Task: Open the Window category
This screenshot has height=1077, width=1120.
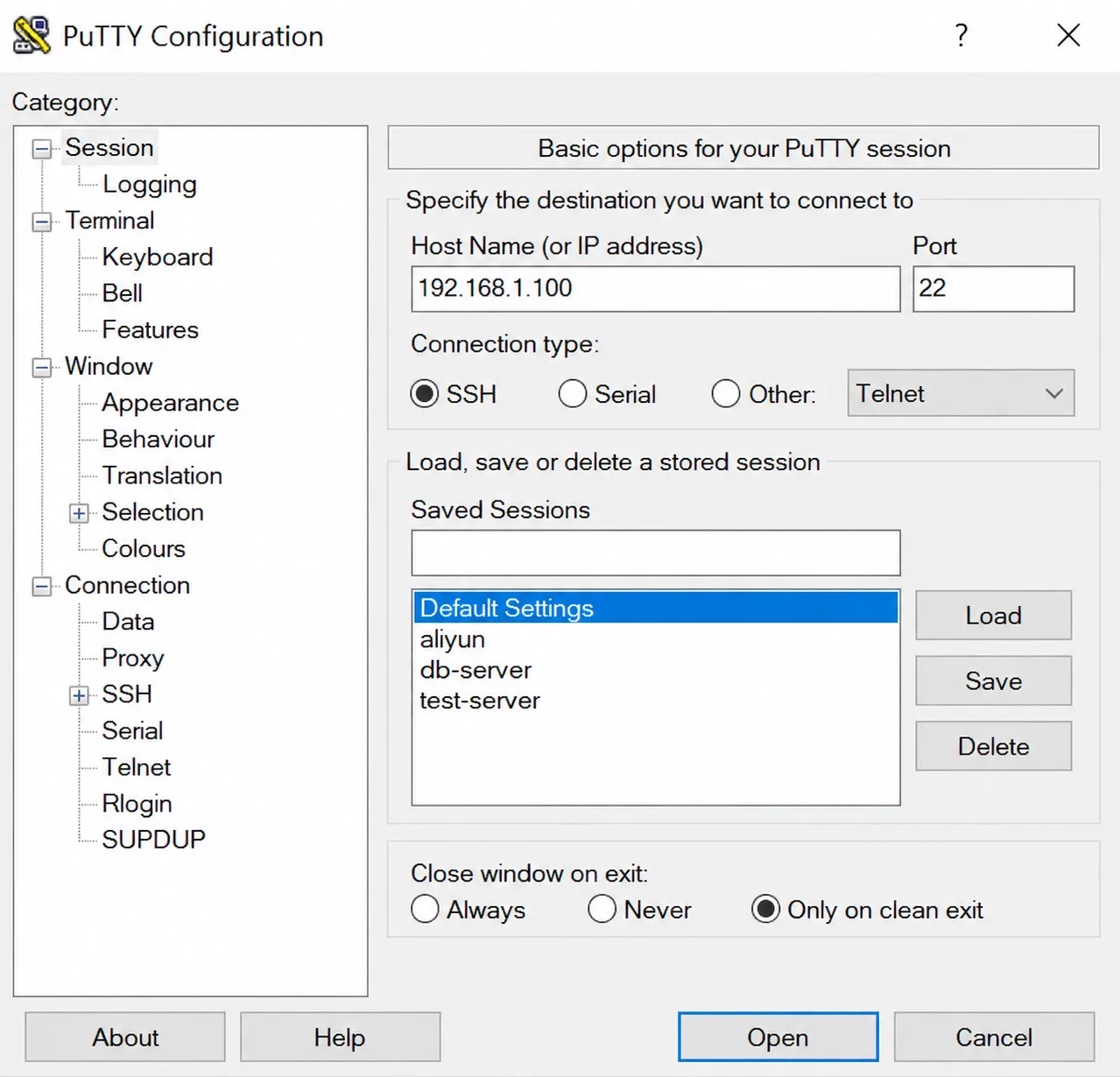Action: (109, 366)
